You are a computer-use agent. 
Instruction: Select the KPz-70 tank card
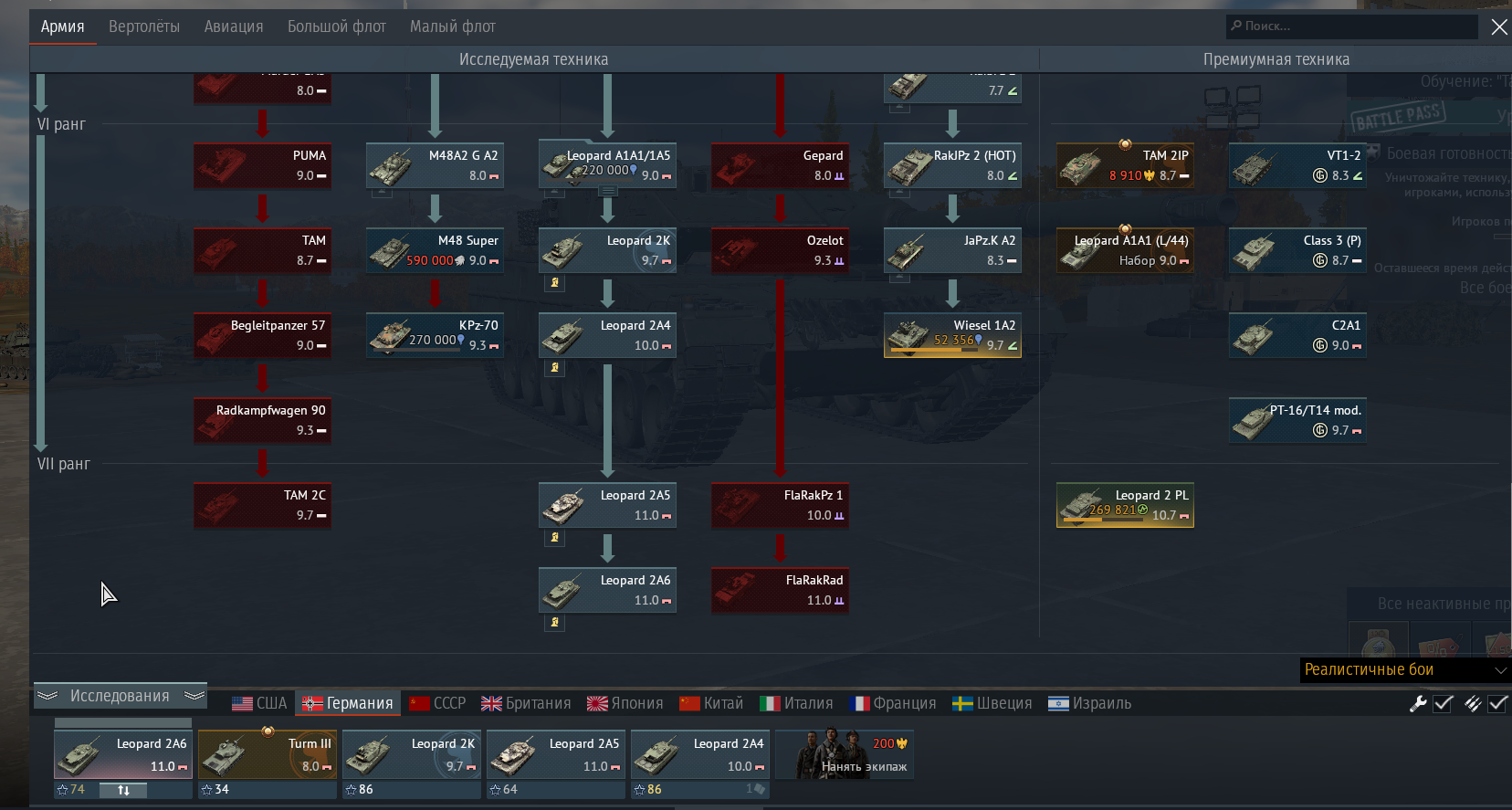(x=435, y=335)
